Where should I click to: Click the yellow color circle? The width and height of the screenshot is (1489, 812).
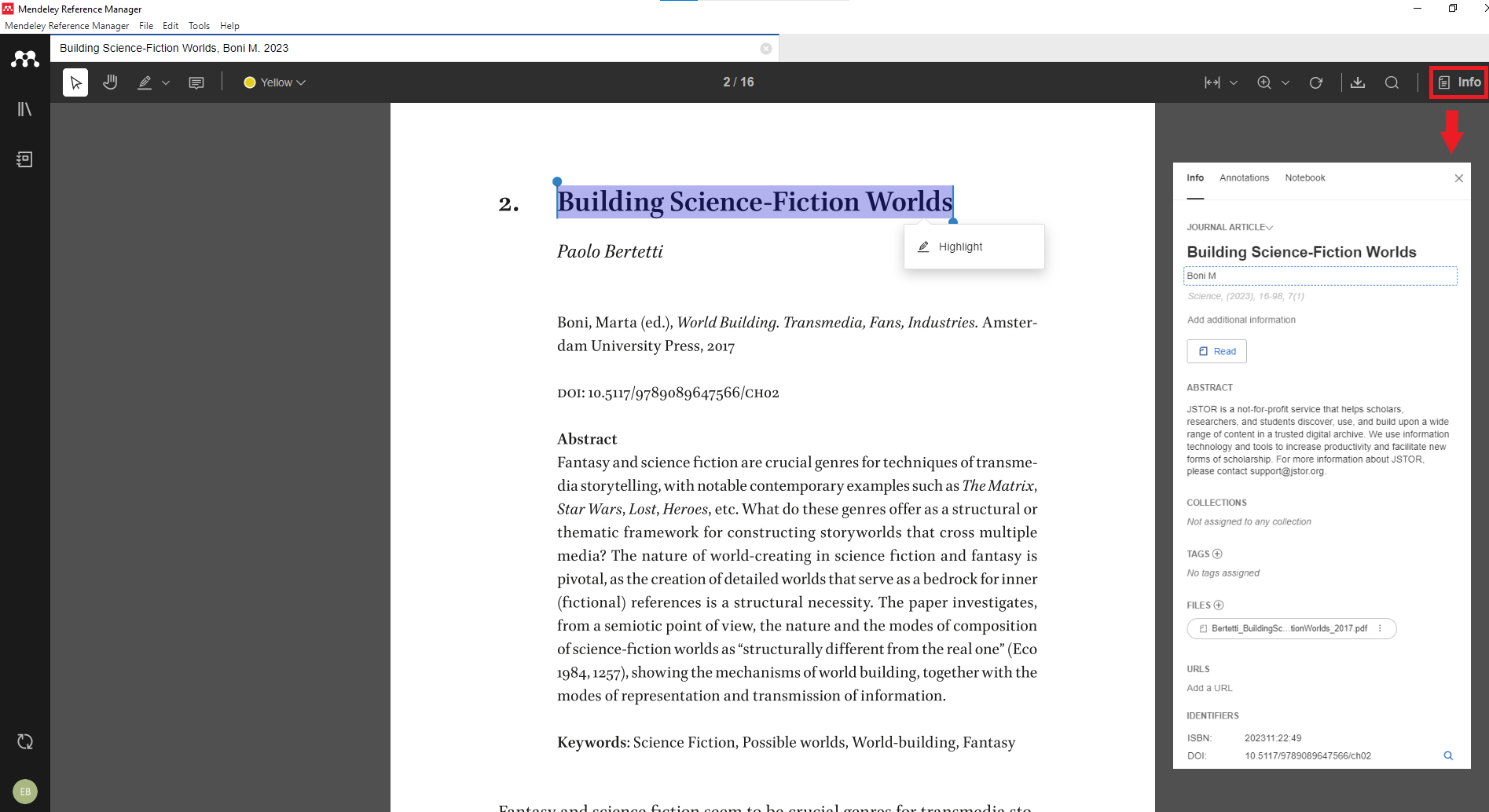pyautogui.click(x=250, y=82)
